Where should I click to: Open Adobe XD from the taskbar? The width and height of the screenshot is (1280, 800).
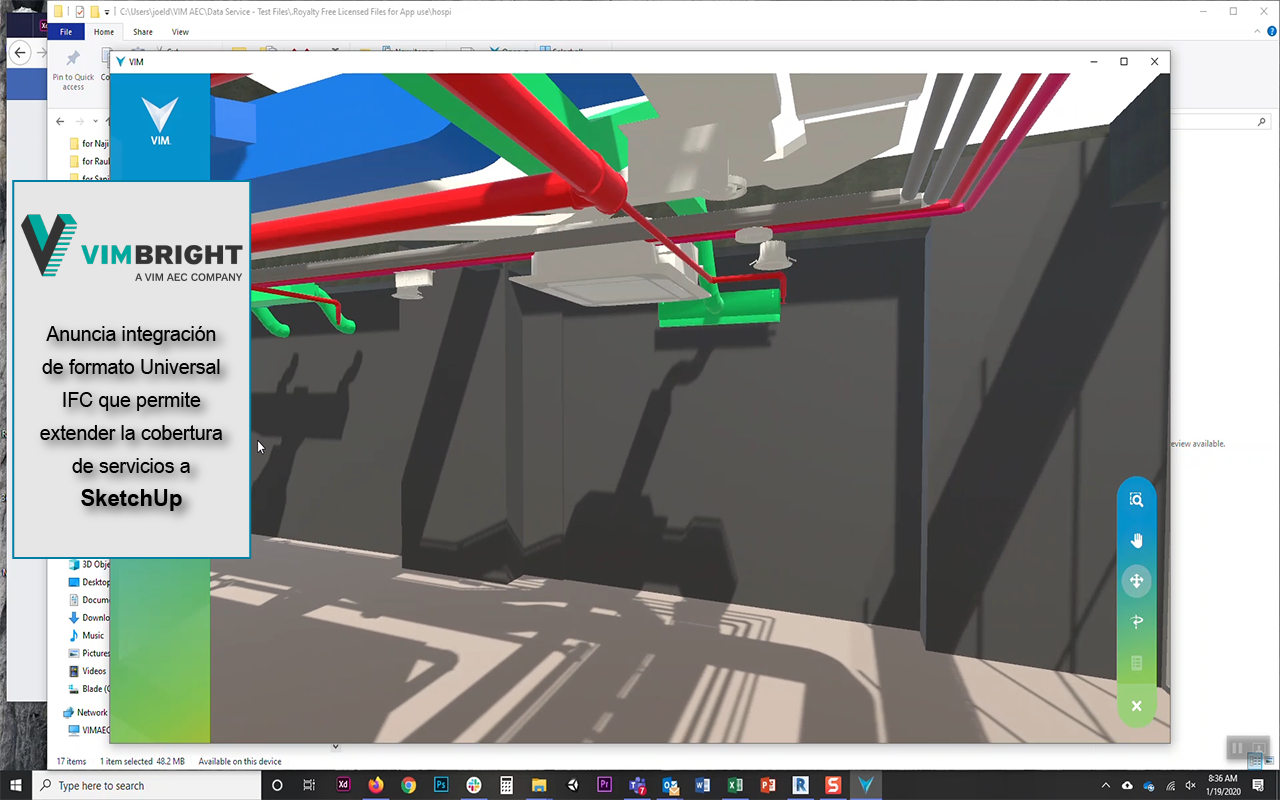click(x=344, y=785)
